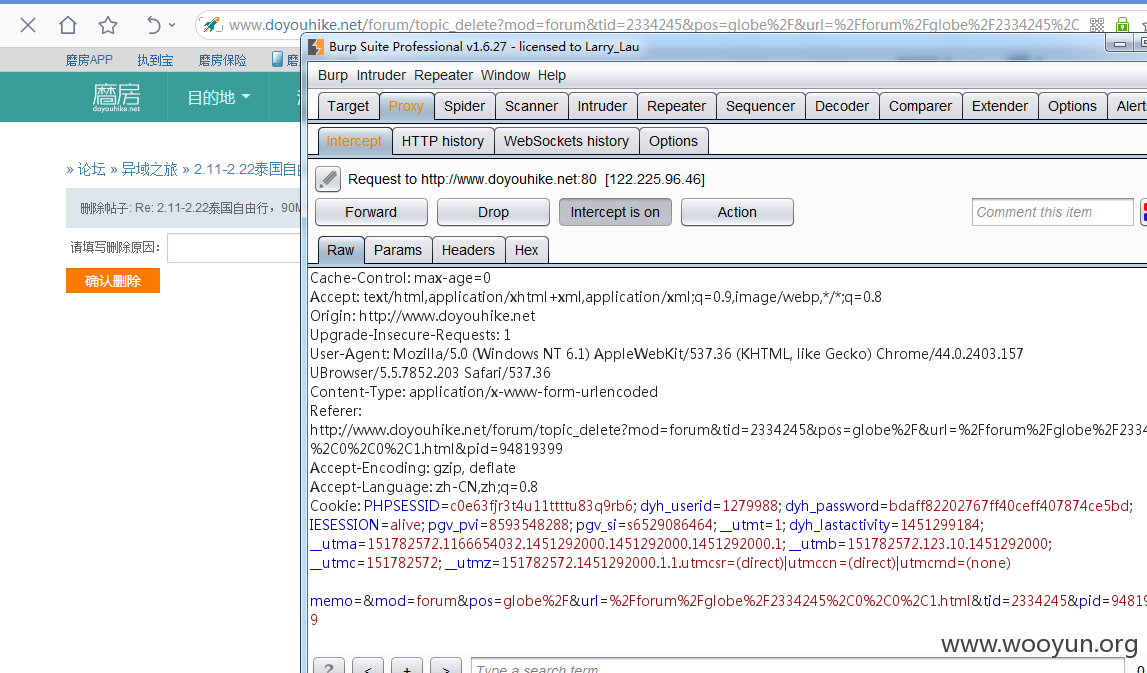The height and width of the screenshot is (673, 1147).
Task: Bookmark page with star icon
Action: [x=108, y=26]
